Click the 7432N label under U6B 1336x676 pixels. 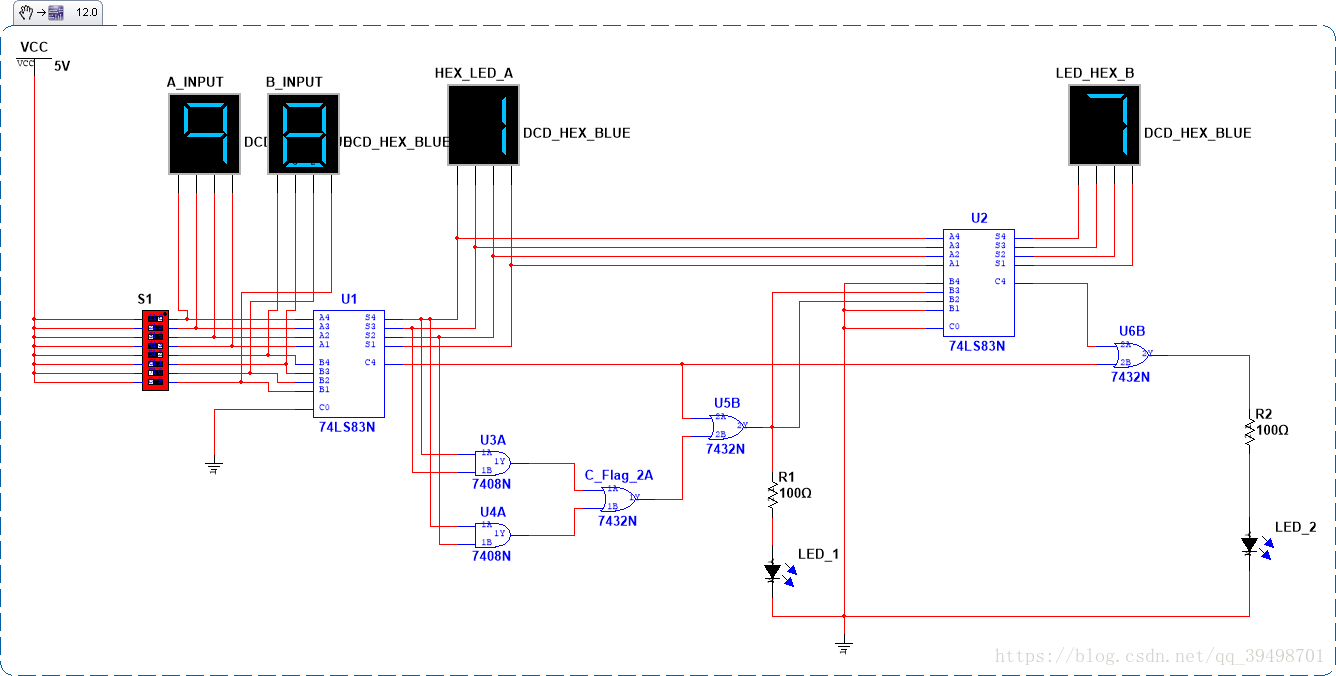(1131, 377)
